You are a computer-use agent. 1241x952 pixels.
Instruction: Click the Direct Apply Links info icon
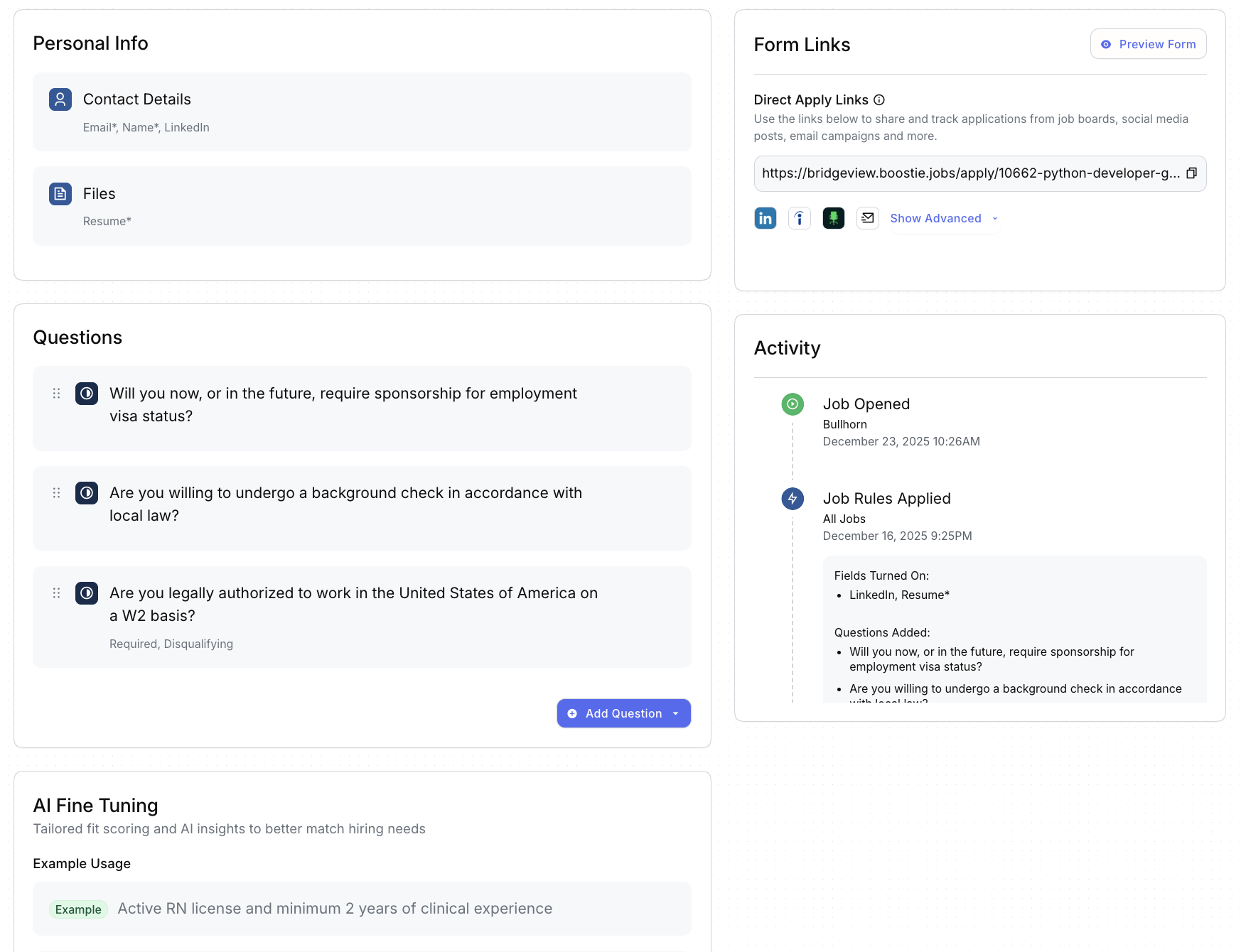[x=879, y=100]
